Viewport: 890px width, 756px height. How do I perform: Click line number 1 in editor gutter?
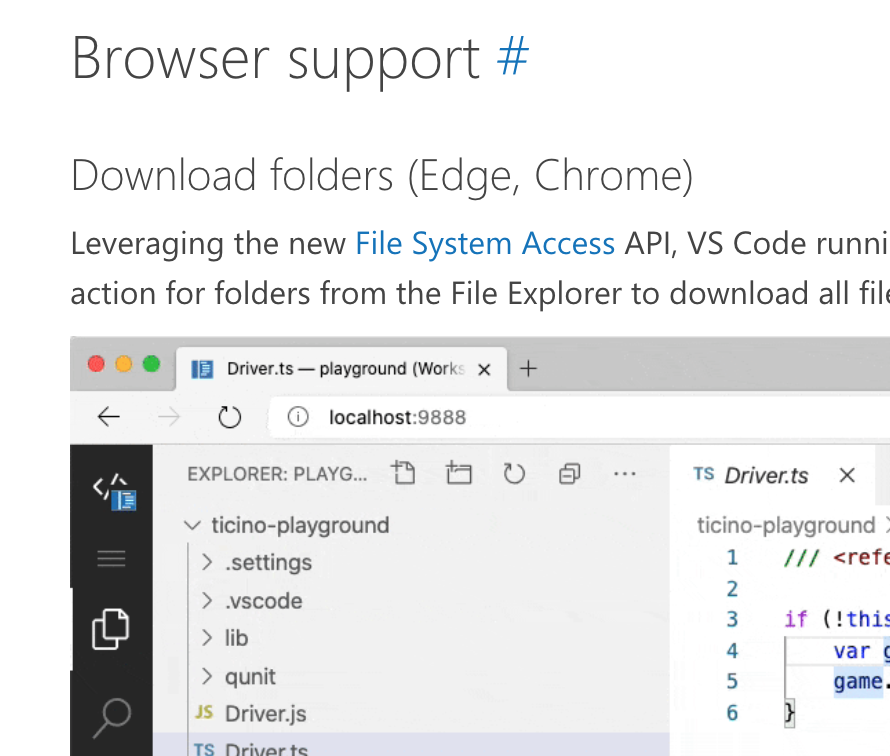(x=732, y=557)
